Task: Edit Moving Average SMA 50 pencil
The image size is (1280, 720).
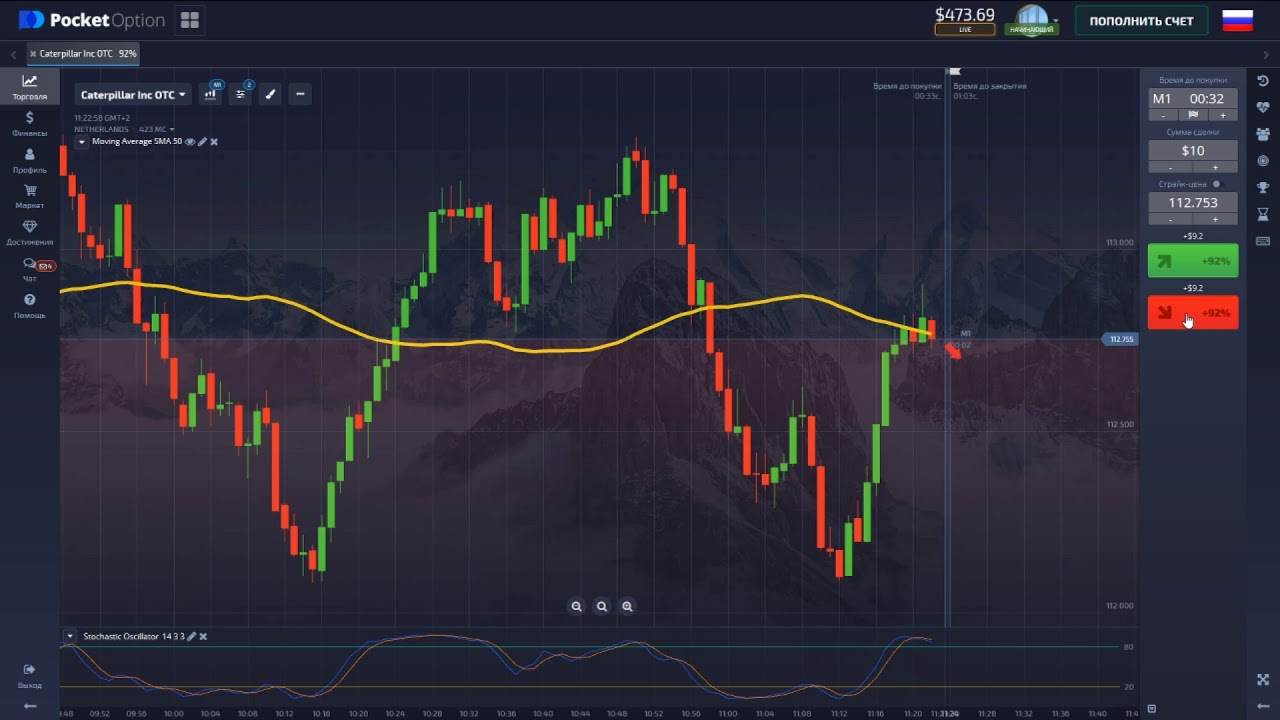Action: 202,142
